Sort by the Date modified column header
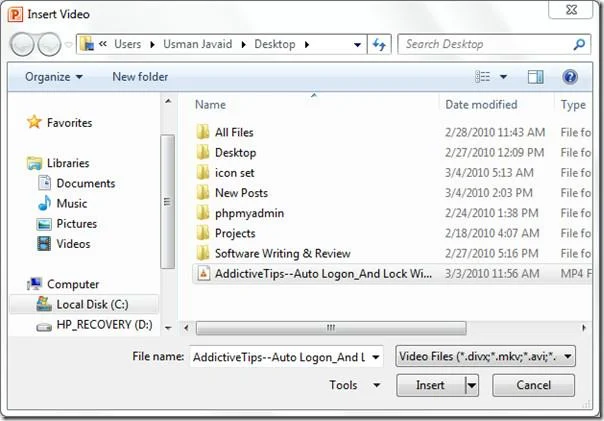This screenshot has height=421, width=604. [x=481, y=104]
